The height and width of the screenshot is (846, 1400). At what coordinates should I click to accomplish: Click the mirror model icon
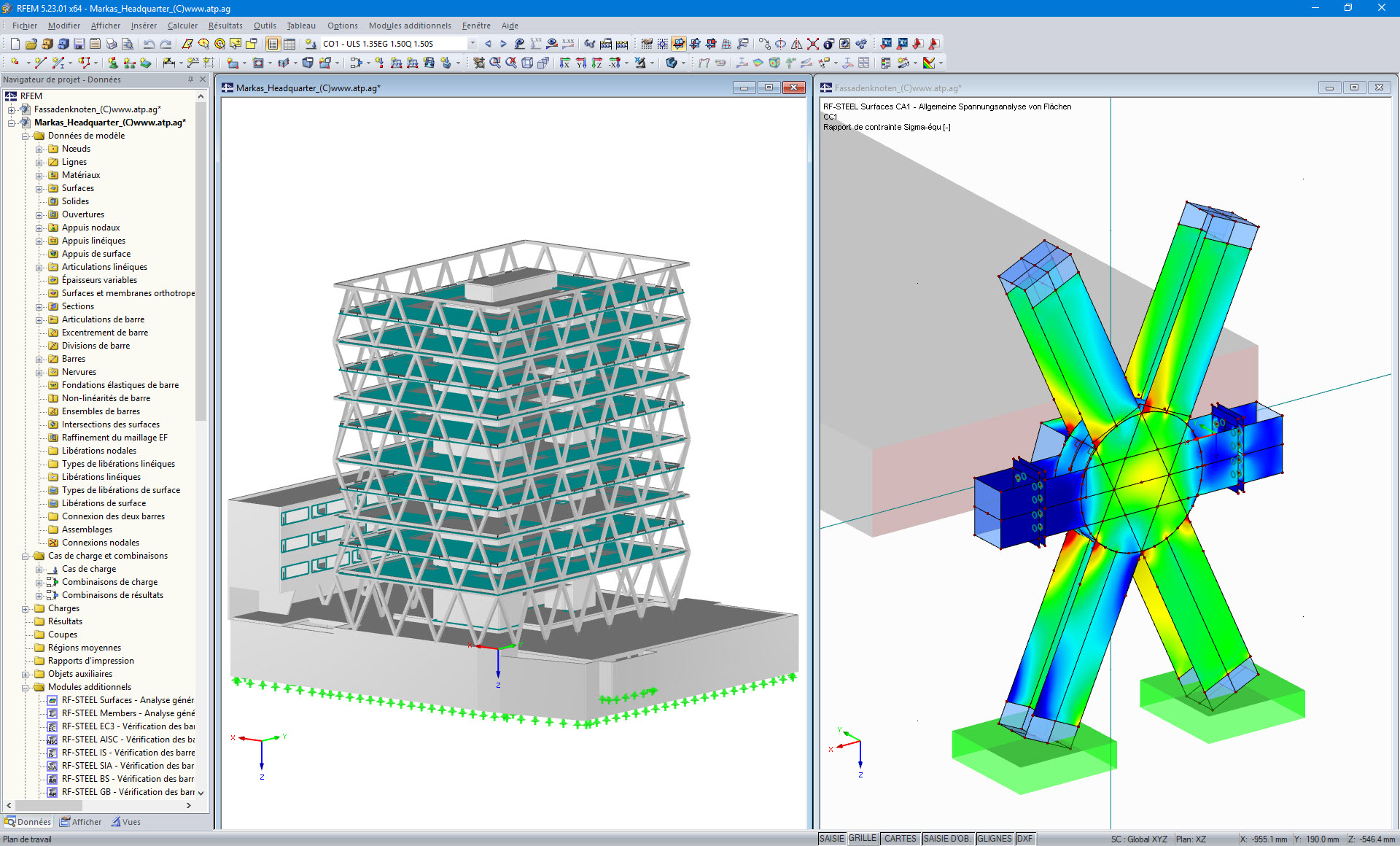[x=797, y=44]
